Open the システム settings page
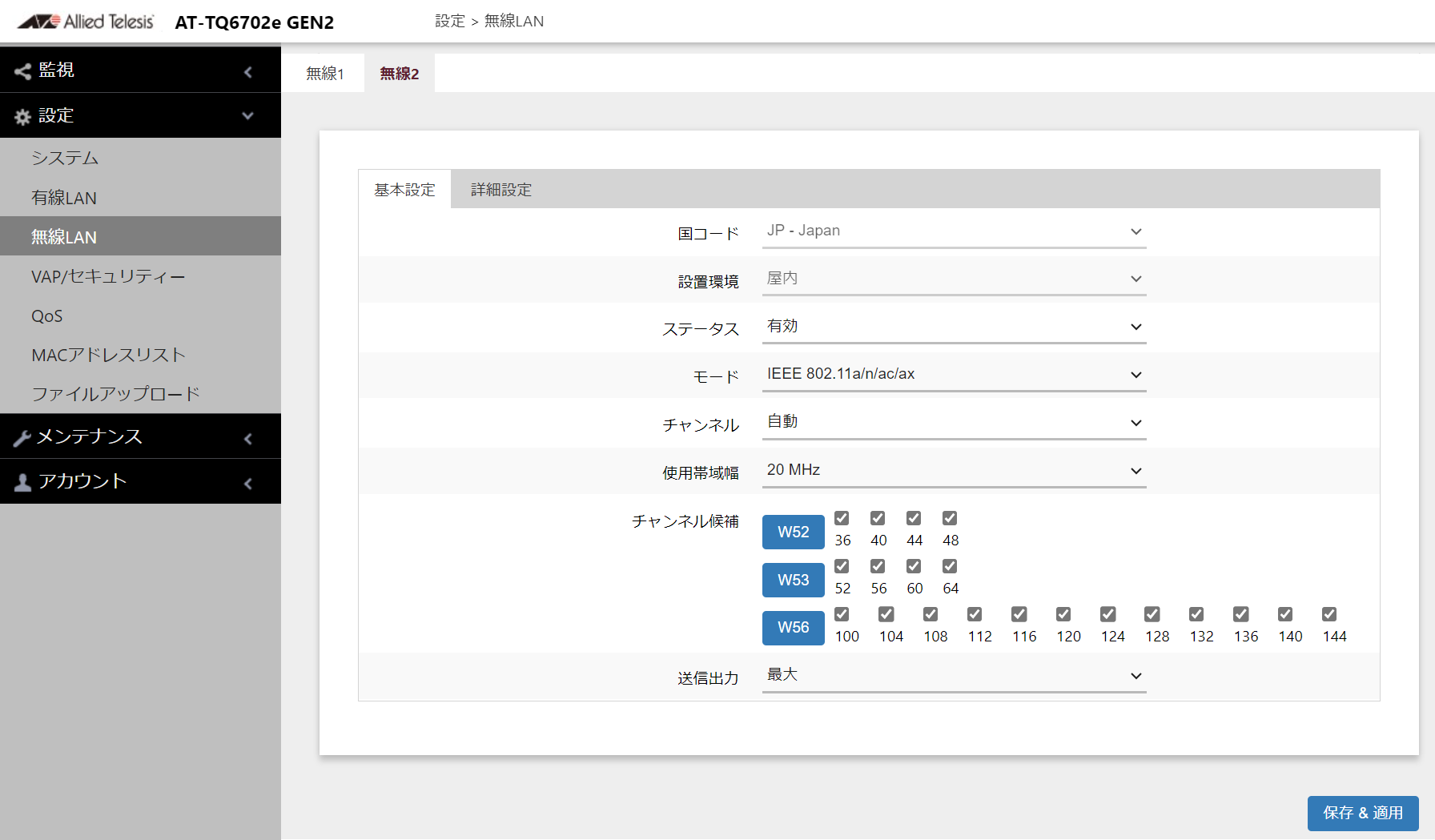 (140, 158)
